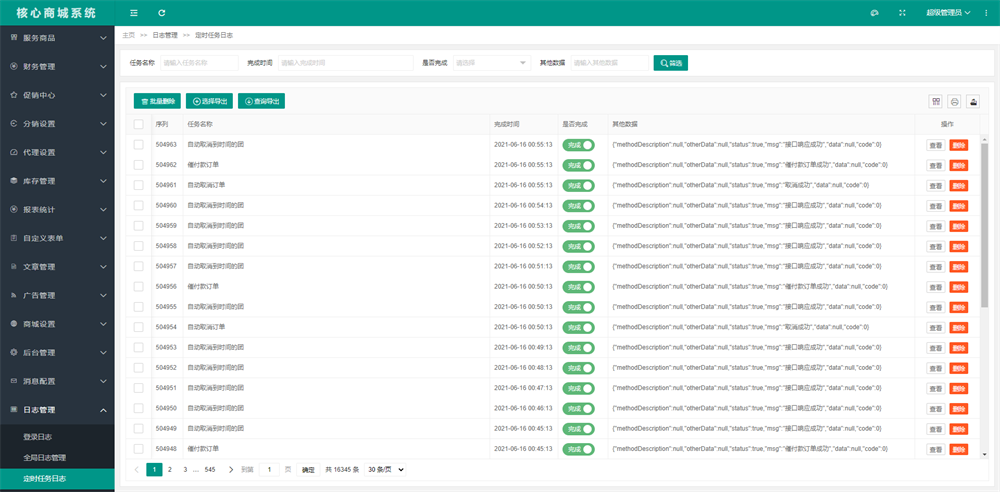Open the 是否完成 select dropdown
1000x492 pixels.
[x=492, y=63]
